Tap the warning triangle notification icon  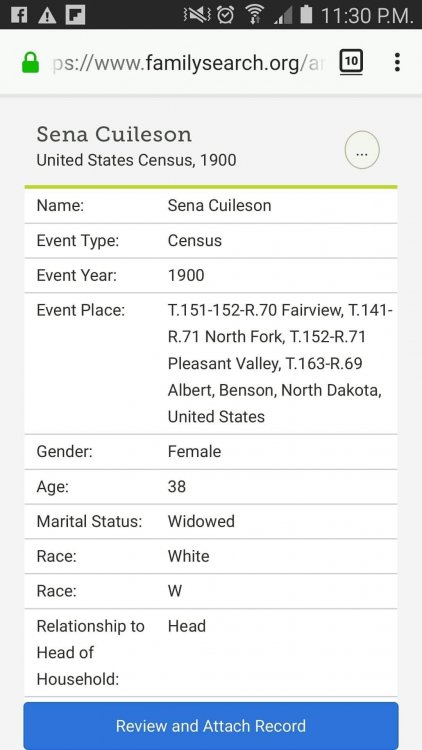(47, 15)
